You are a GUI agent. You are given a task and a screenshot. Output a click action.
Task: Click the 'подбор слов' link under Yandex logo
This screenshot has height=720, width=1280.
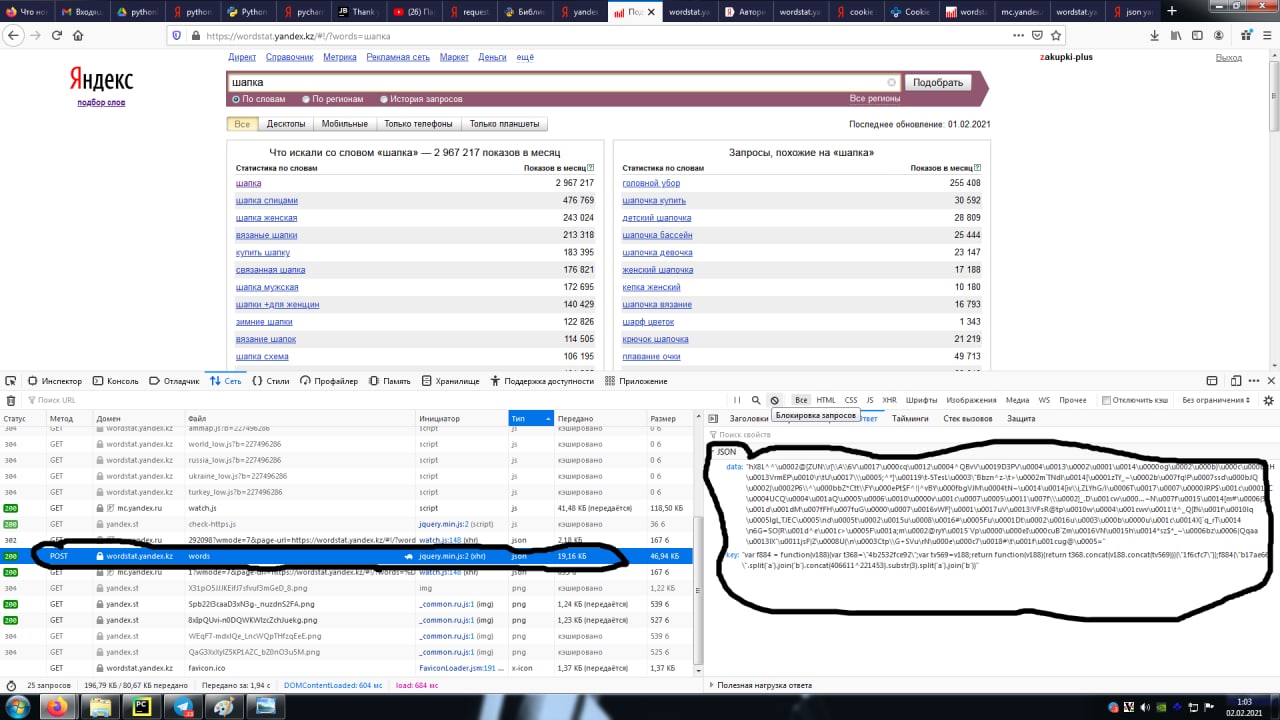pyautogui.click(x=101, y=102)
